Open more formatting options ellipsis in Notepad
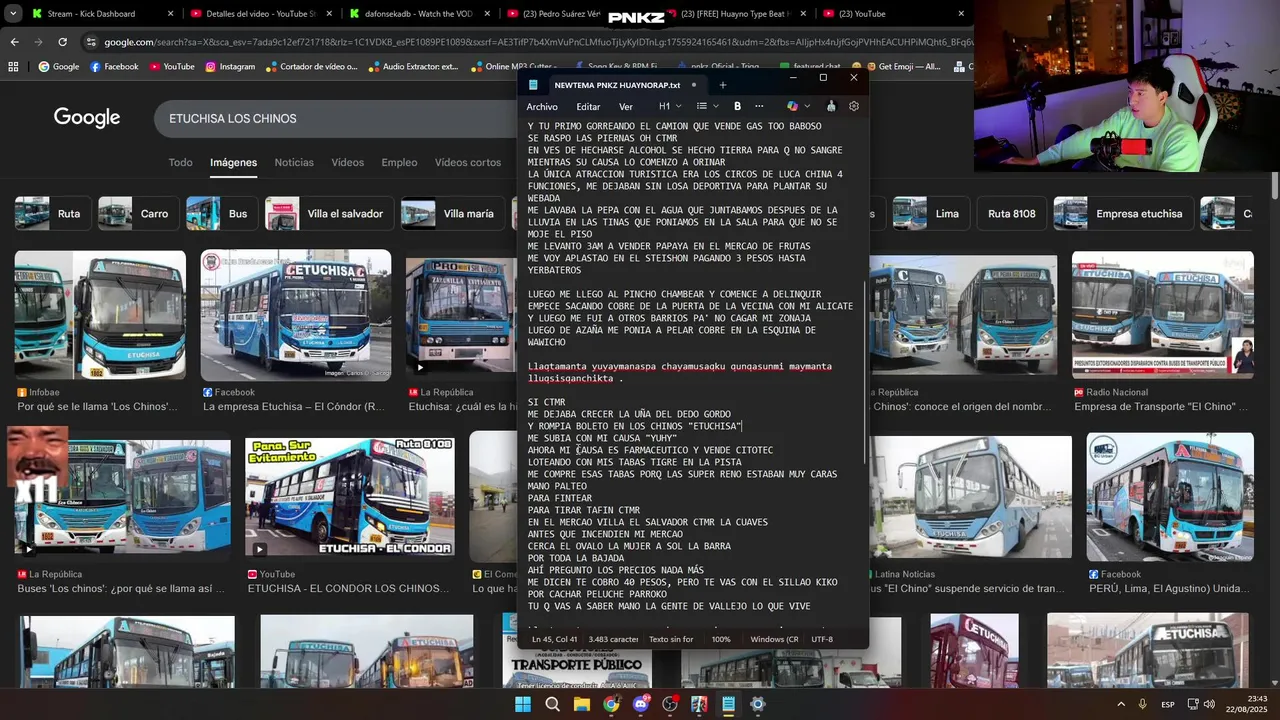The height and width of the screenshot is (720, 1280). click(x=759, y=106)
